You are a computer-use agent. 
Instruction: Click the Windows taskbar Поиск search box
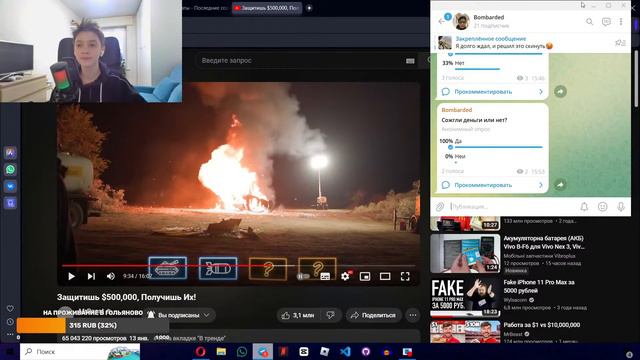tap(80, 351)
